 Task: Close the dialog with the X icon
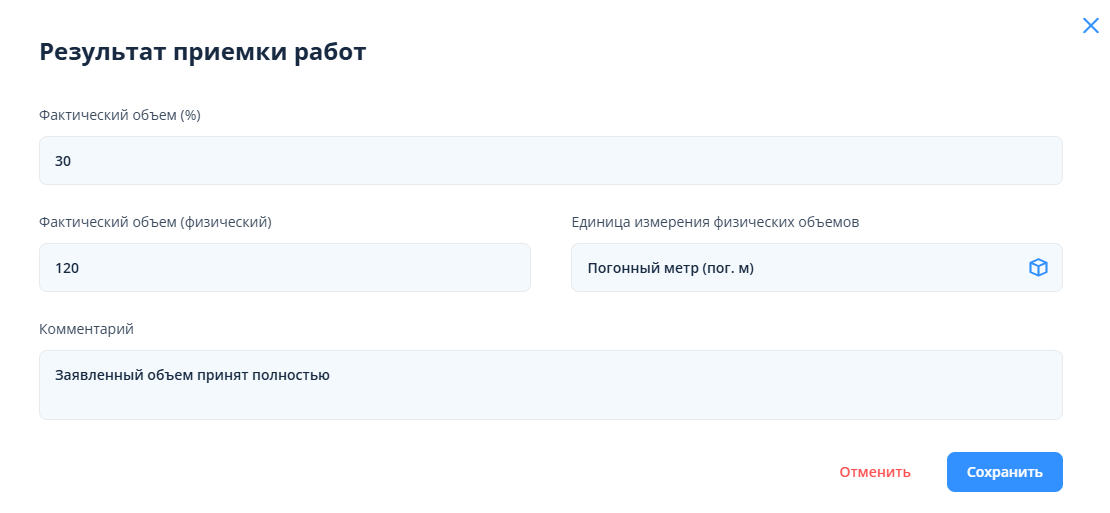coord(1091,26)
